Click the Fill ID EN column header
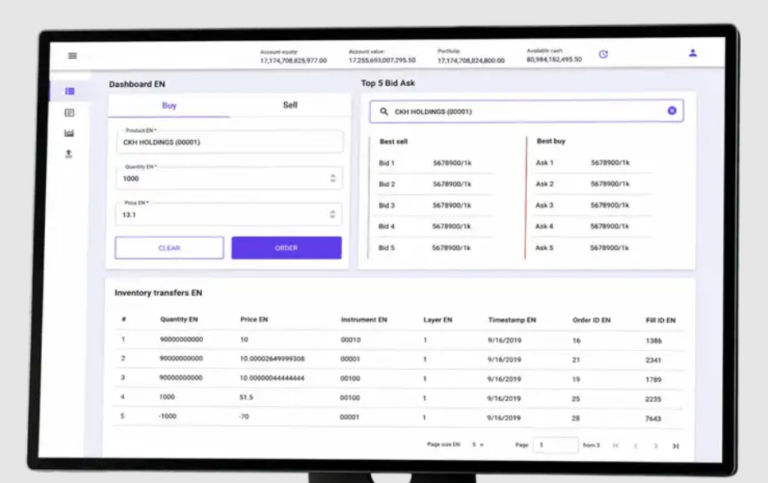The image size is (768, 483). (660, 320)
